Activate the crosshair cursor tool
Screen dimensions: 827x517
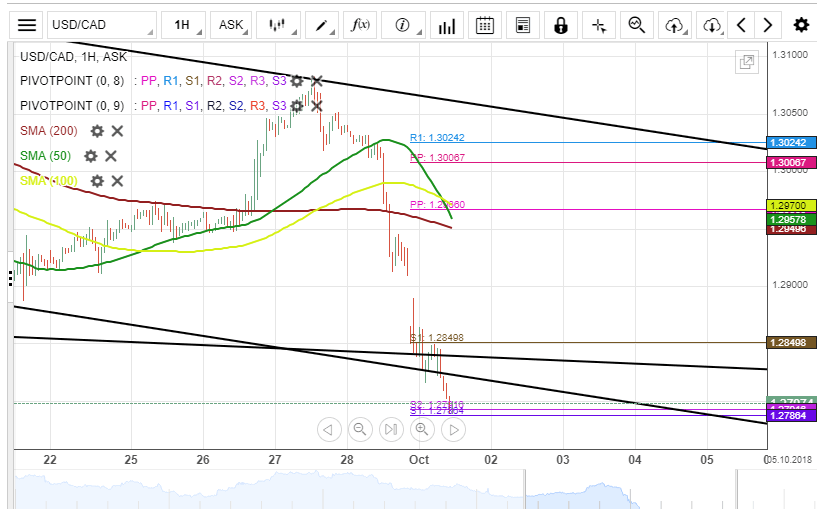[x=599, y=25]
